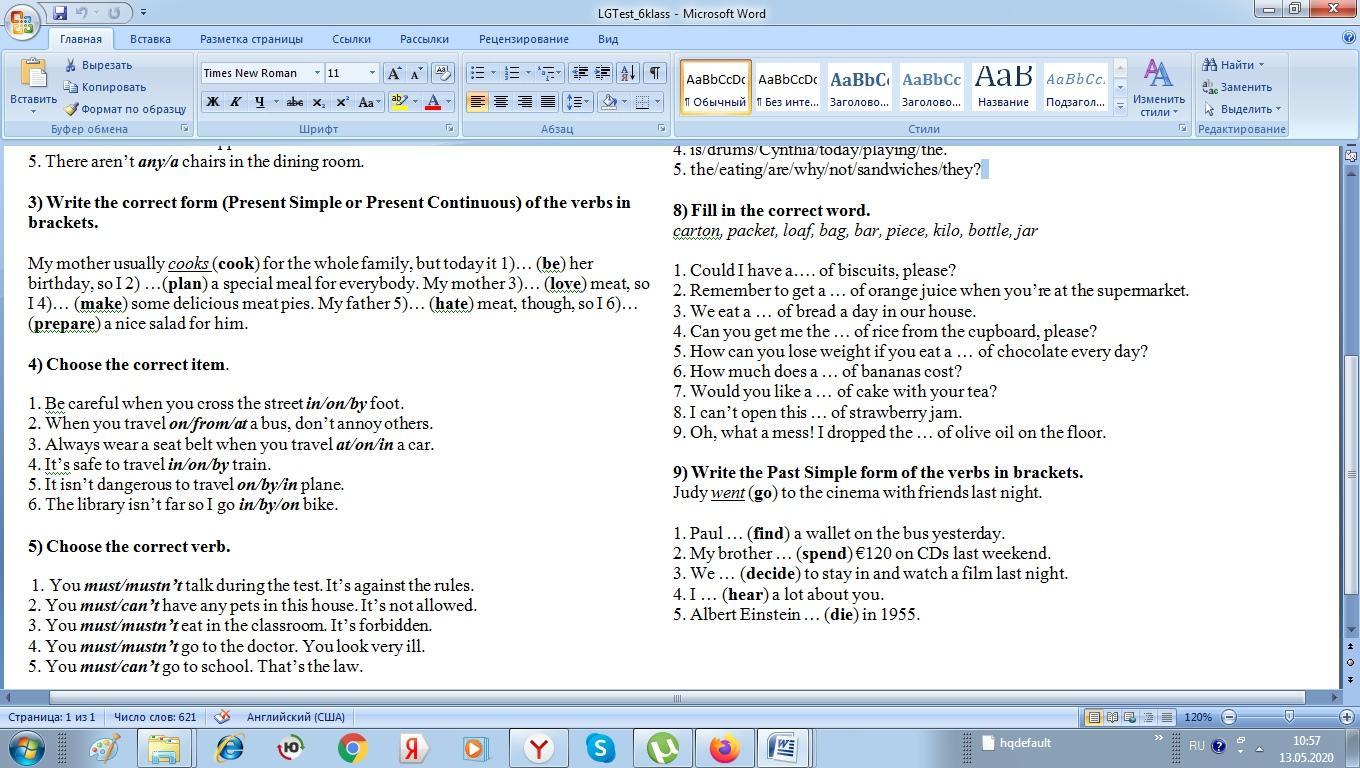Click Найти to search document

tap(1235, 65)
